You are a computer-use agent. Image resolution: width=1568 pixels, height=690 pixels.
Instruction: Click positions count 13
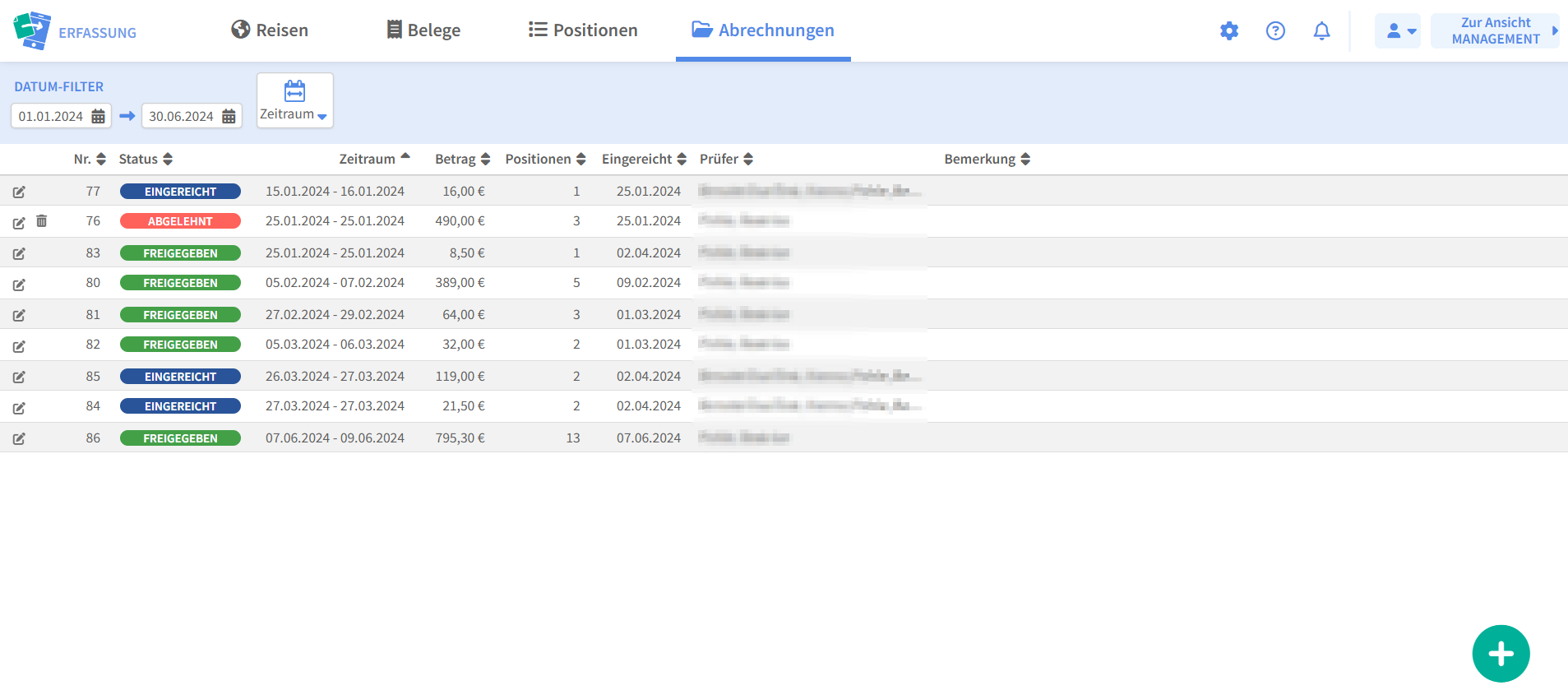pos(573,438)
